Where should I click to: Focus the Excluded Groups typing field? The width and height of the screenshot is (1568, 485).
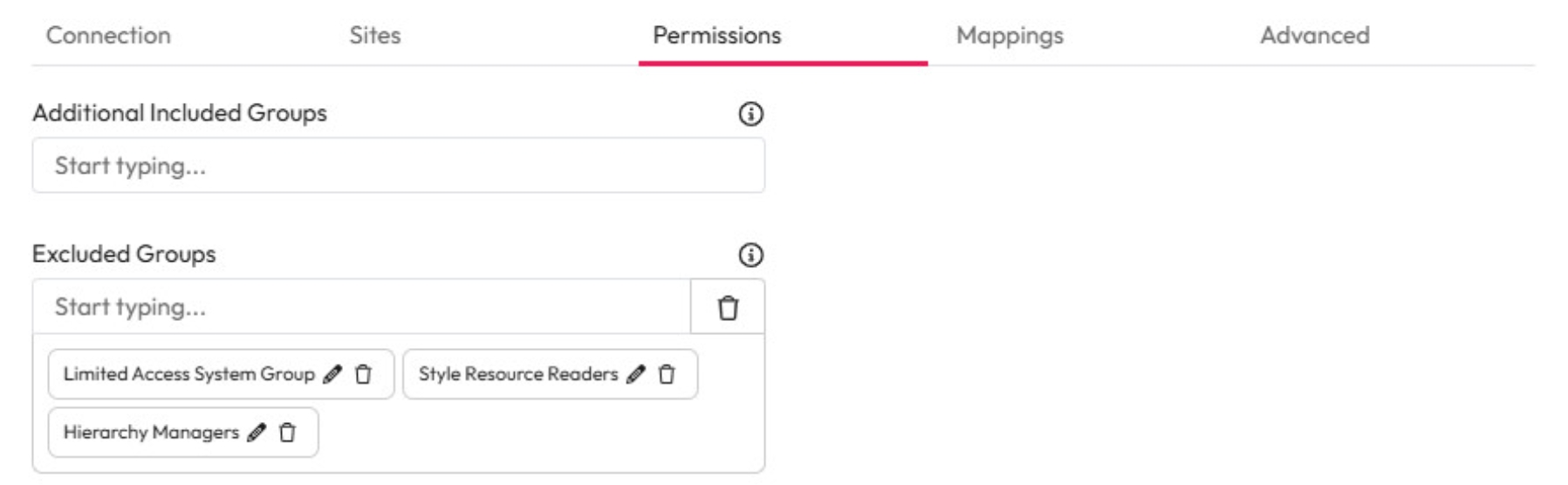point(361,307)
